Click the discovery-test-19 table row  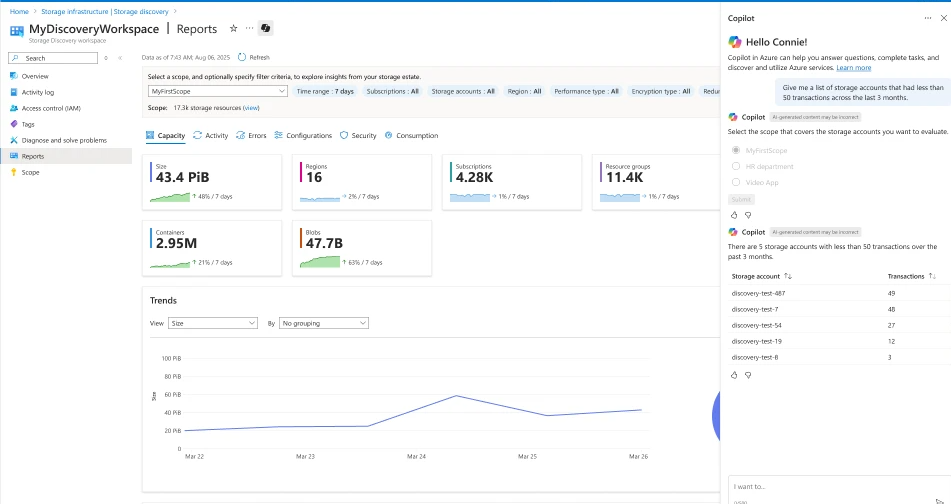pyautogui.click(x=839, y=341)
